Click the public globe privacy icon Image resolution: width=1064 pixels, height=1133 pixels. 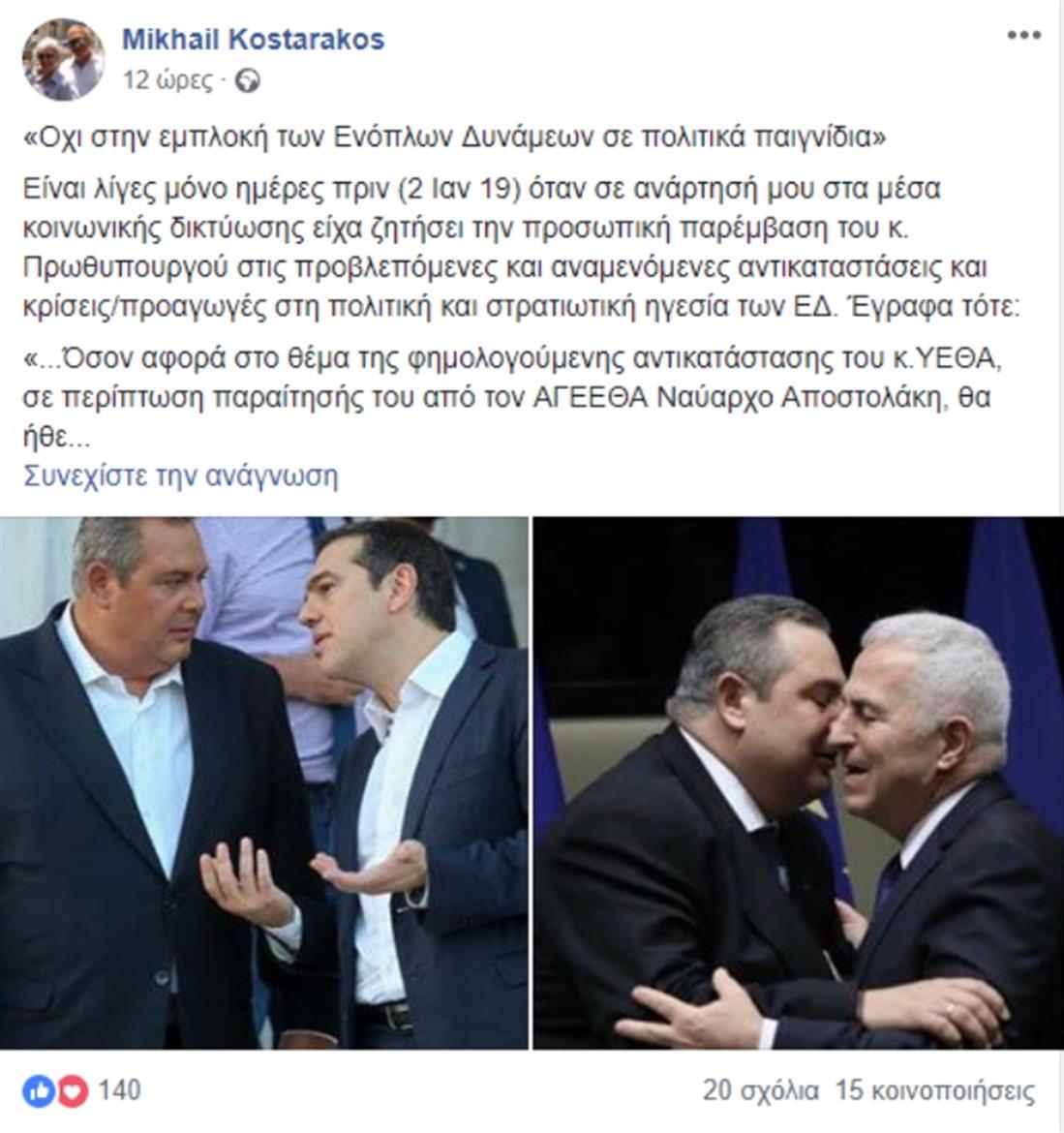[247, 81]
